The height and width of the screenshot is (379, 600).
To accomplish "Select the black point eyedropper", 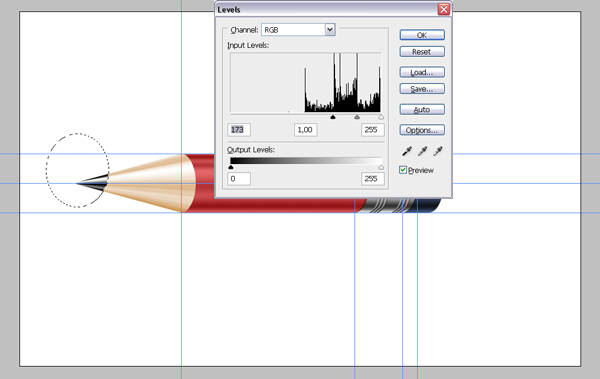I will click(407, 151).
